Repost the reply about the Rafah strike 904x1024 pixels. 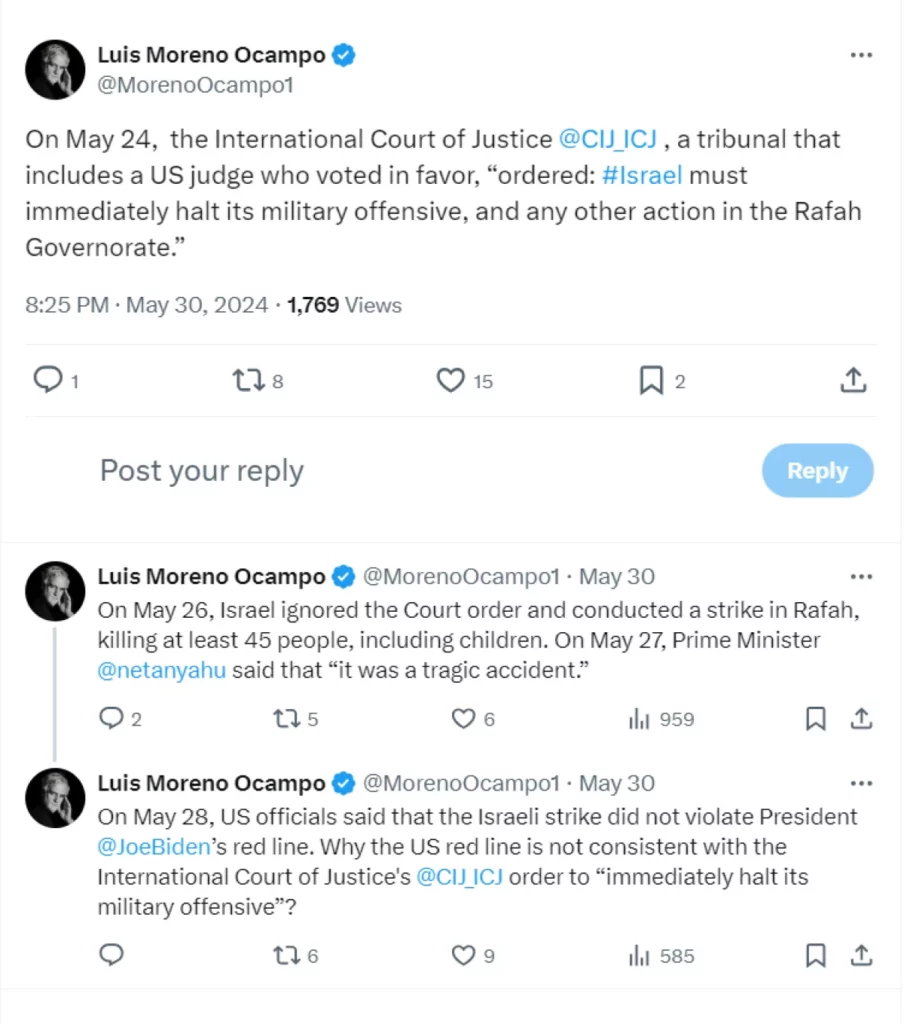click(287, 719)
